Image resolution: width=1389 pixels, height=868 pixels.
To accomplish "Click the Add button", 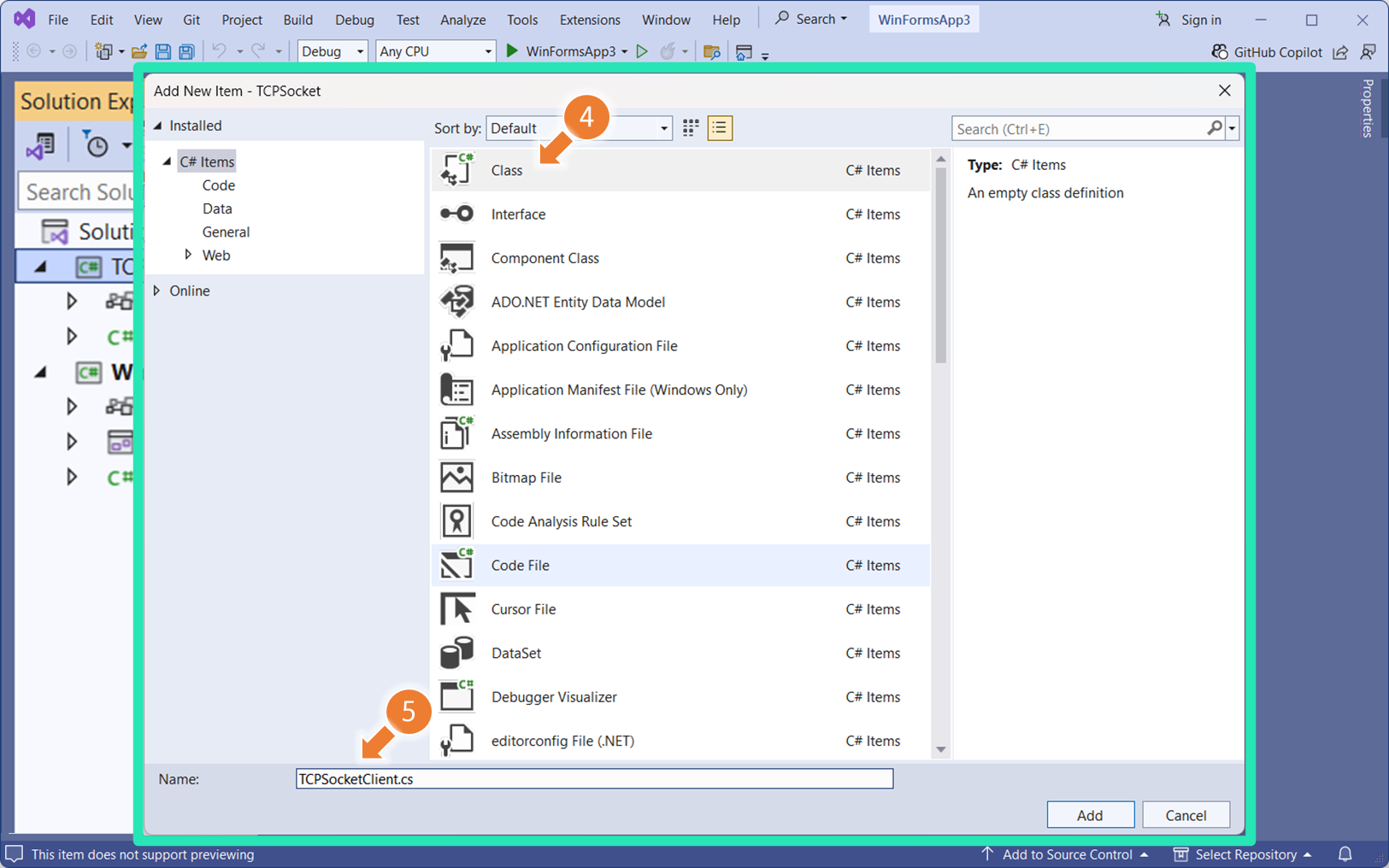I will tap(1090, 814).
